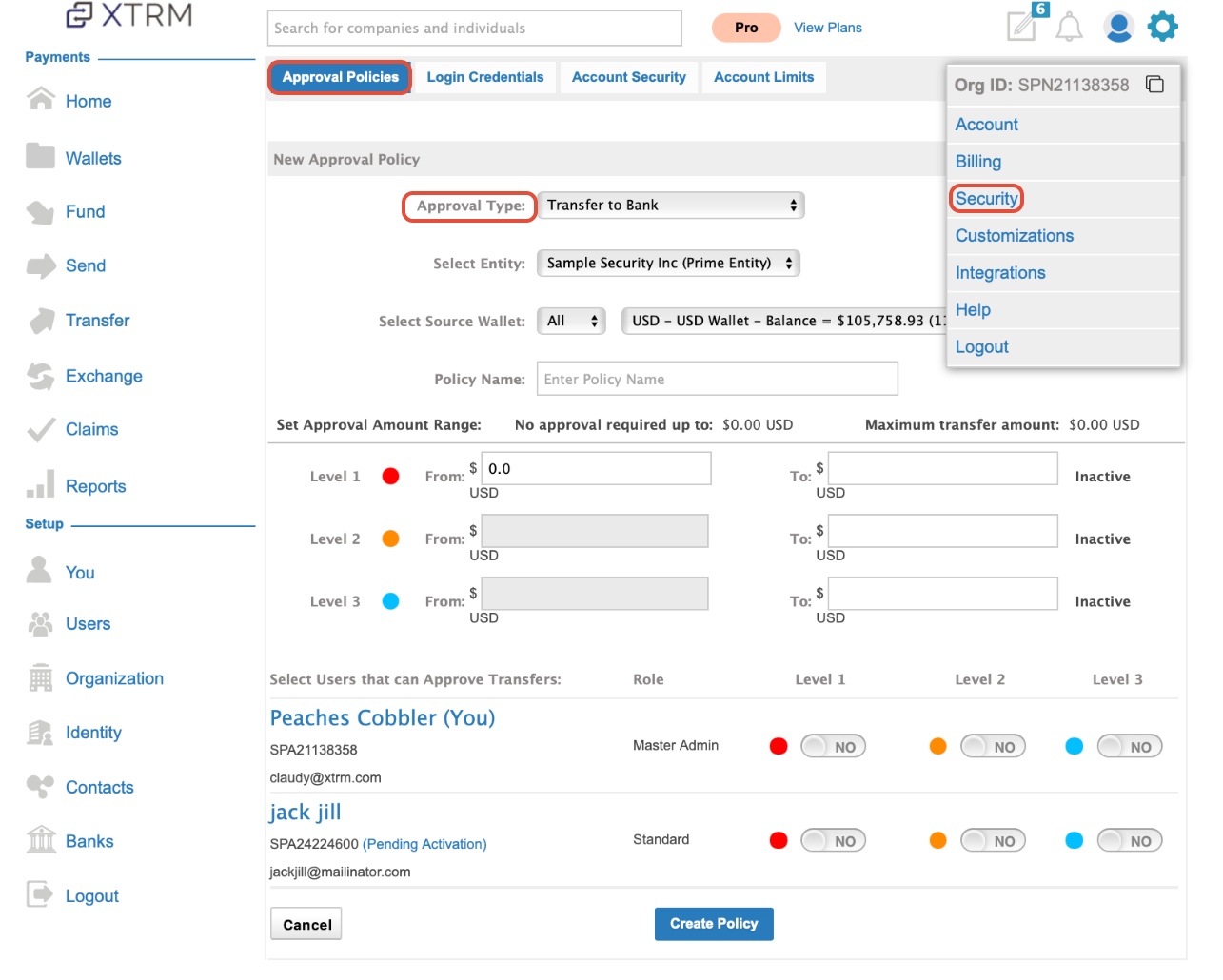Switch to the Login Credentials tab
The image size is (1223, 980).
[x=485, y=77]
